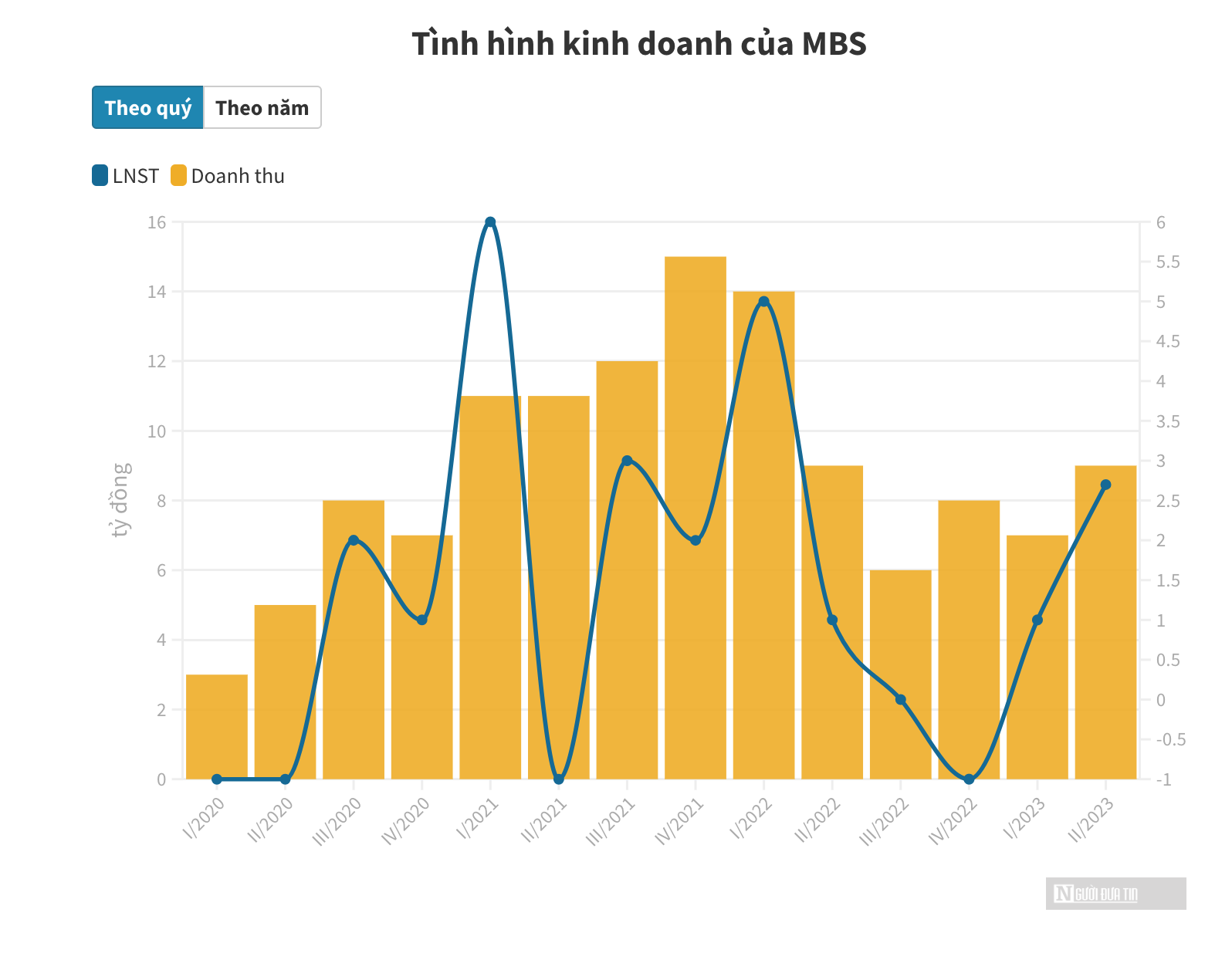Click the LNST point at III/2021
Viewport: 1232px width, 960px height.
627,461
